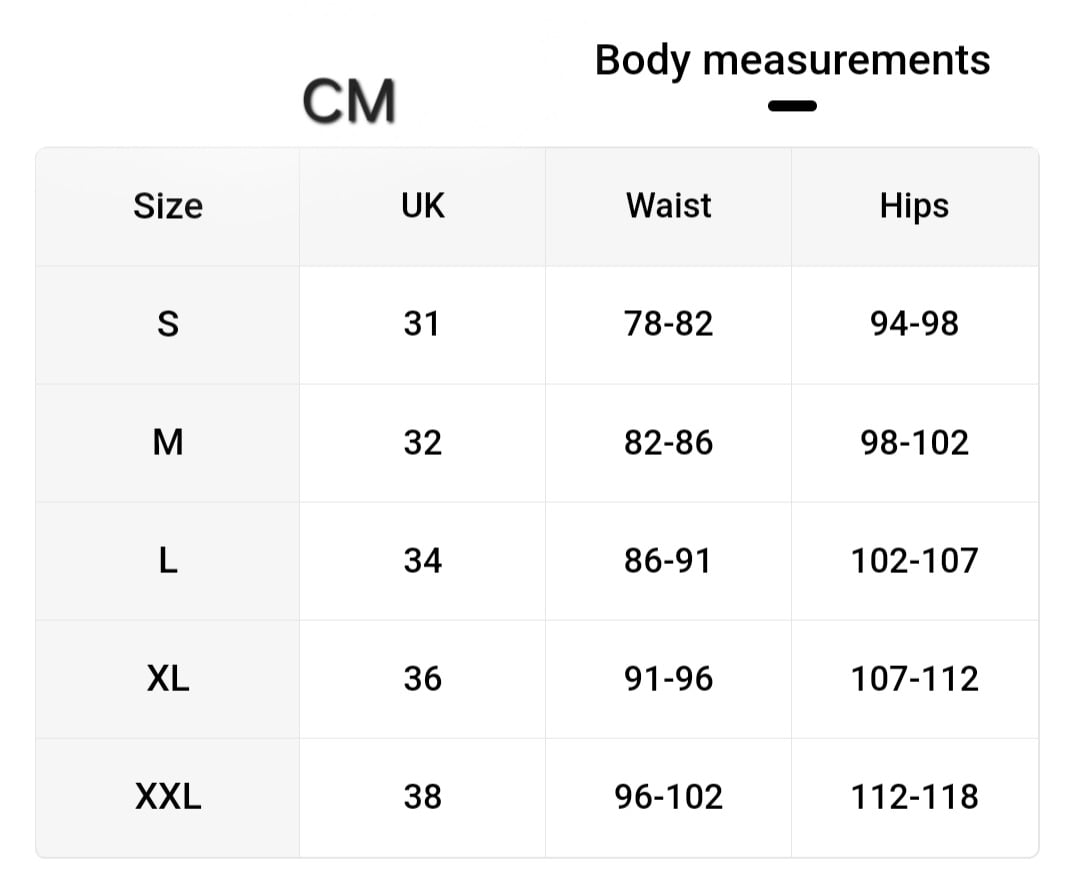Click the Size column header

[168, 206]
